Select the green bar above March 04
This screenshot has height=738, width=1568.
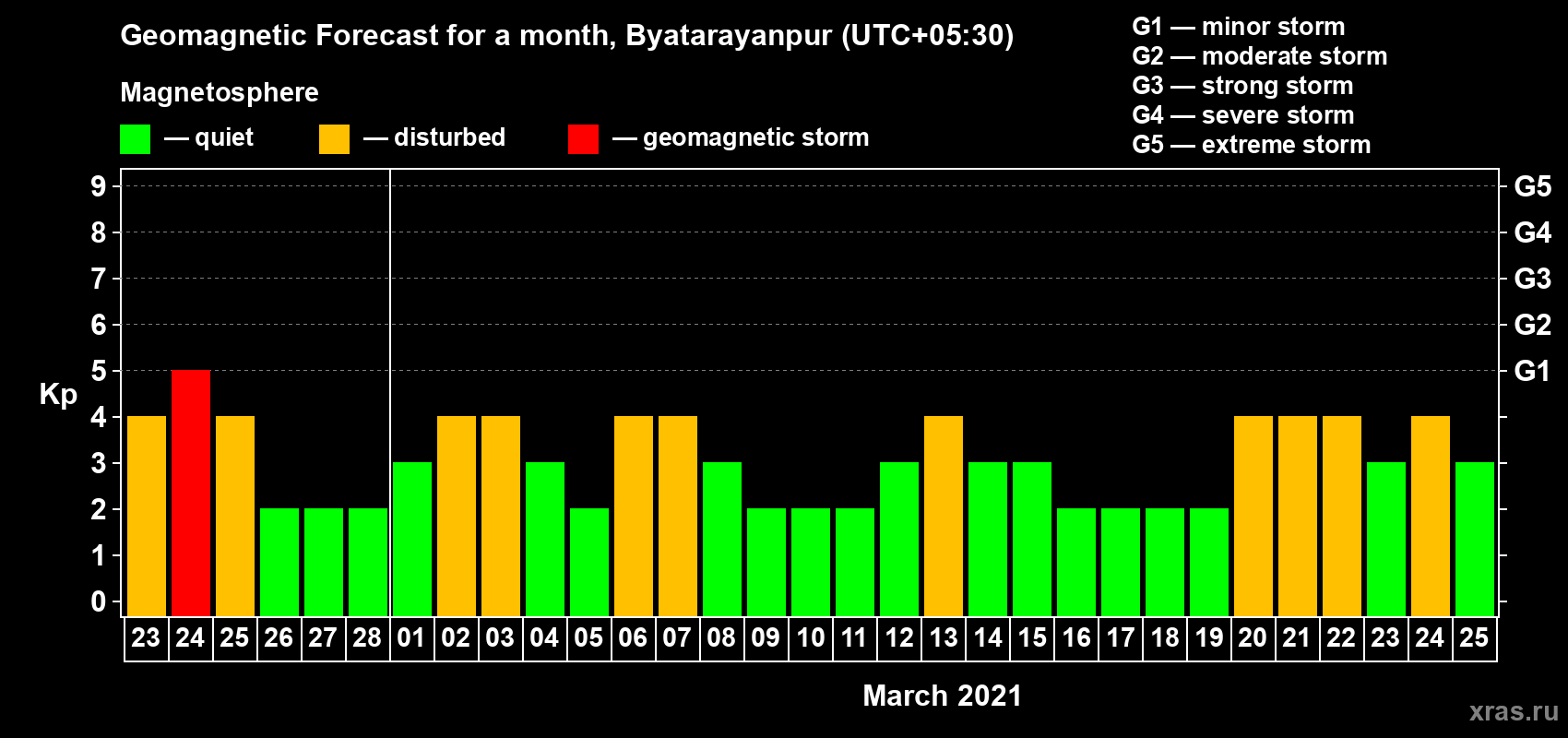point(545,540)
